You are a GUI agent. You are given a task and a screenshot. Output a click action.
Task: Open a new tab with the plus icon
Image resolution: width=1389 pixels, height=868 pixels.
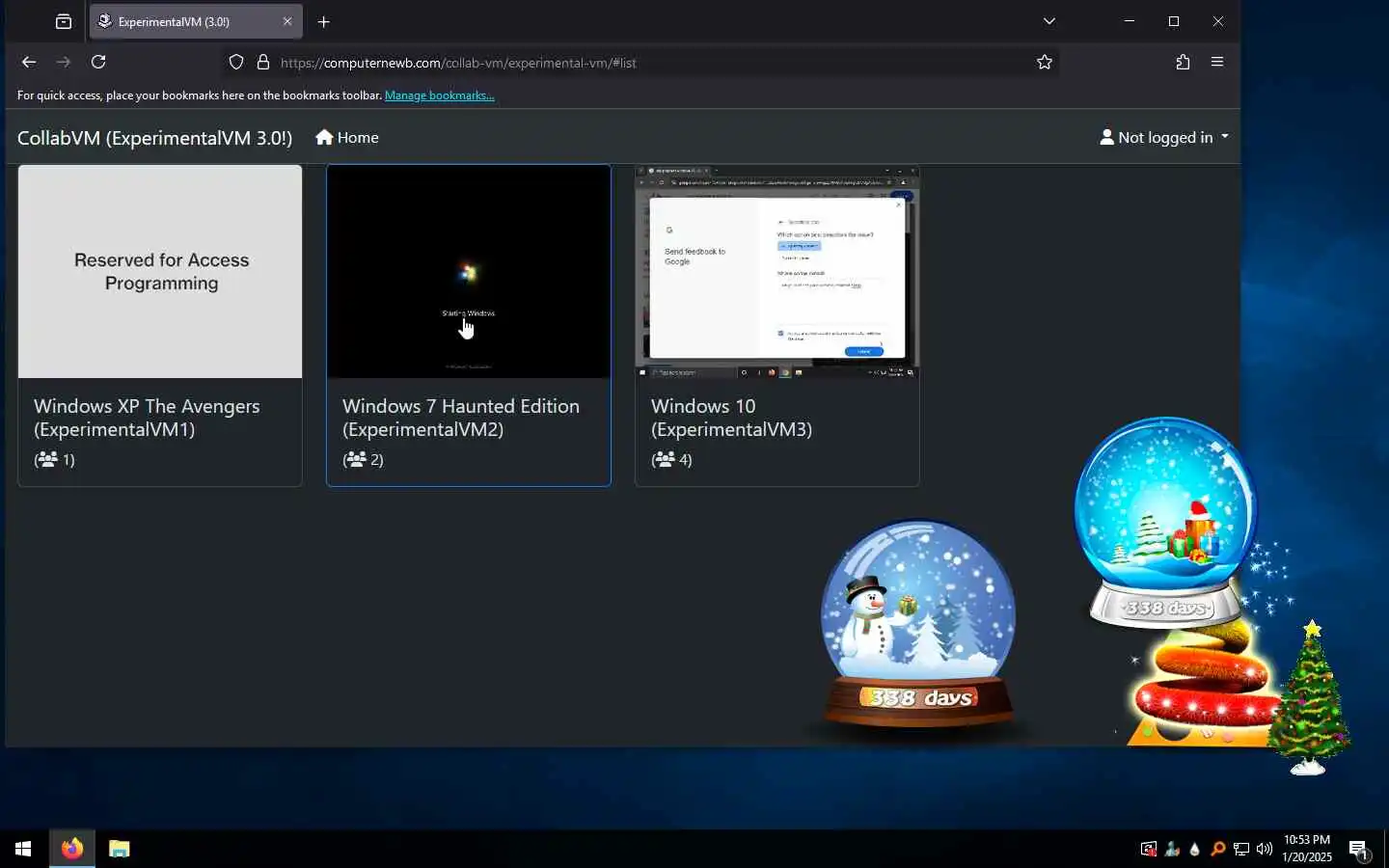point(324,21)
